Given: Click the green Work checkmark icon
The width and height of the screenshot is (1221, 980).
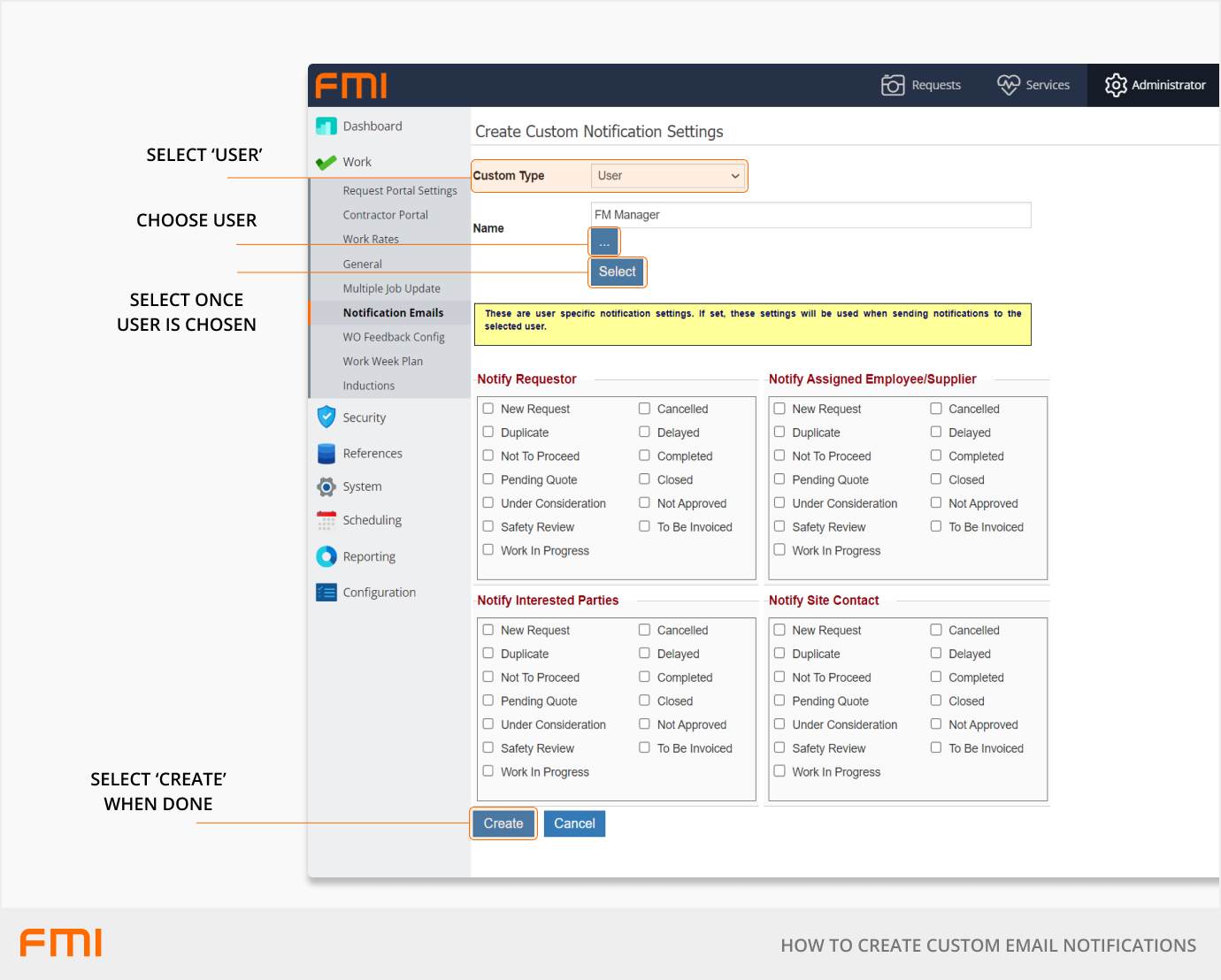Looking at the screenshot, I should (326, 162).
